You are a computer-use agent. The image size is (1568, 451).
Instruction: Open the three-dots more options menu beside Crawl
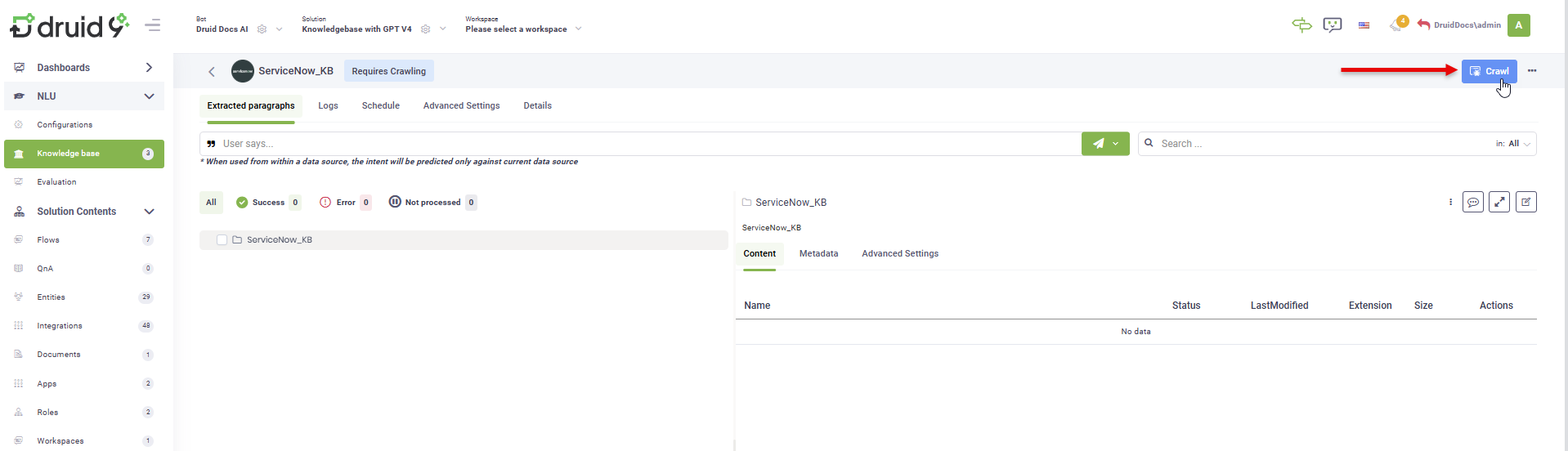(x=1532, y=71)
